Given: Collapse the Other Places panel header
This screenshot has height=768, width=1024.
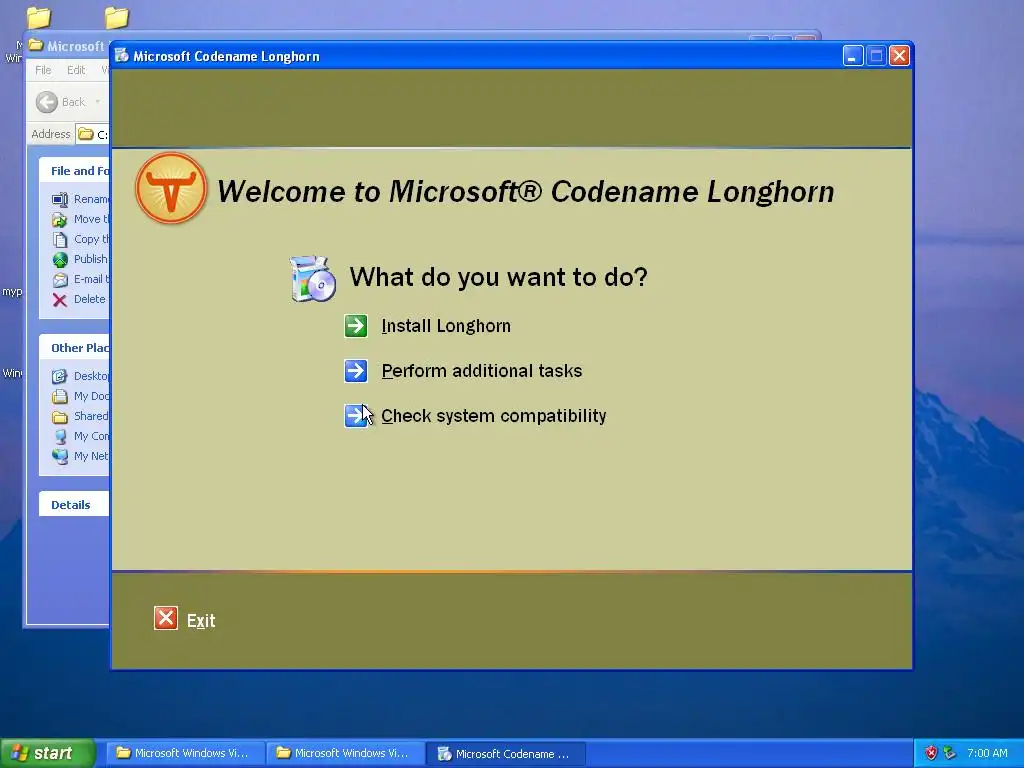Looking at the screenshot, I should click(x=74, y=348).
